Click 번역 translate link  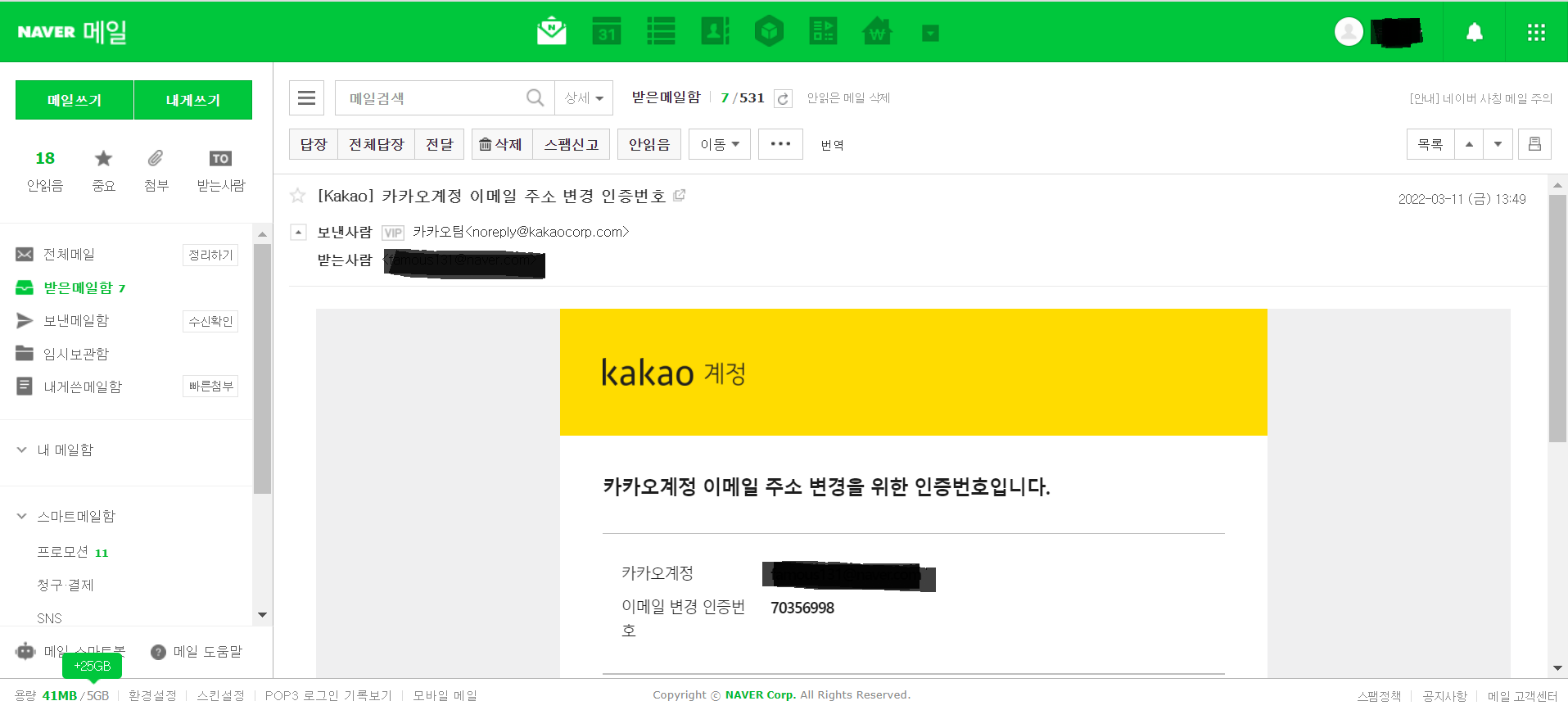[832, 145]
